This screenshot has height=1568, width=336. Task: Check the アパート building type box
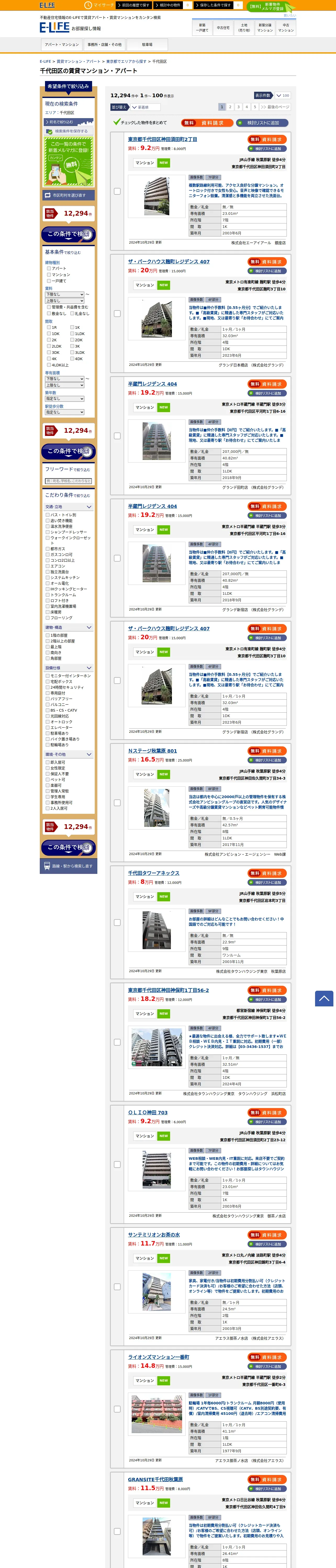(x=49, y=268)
